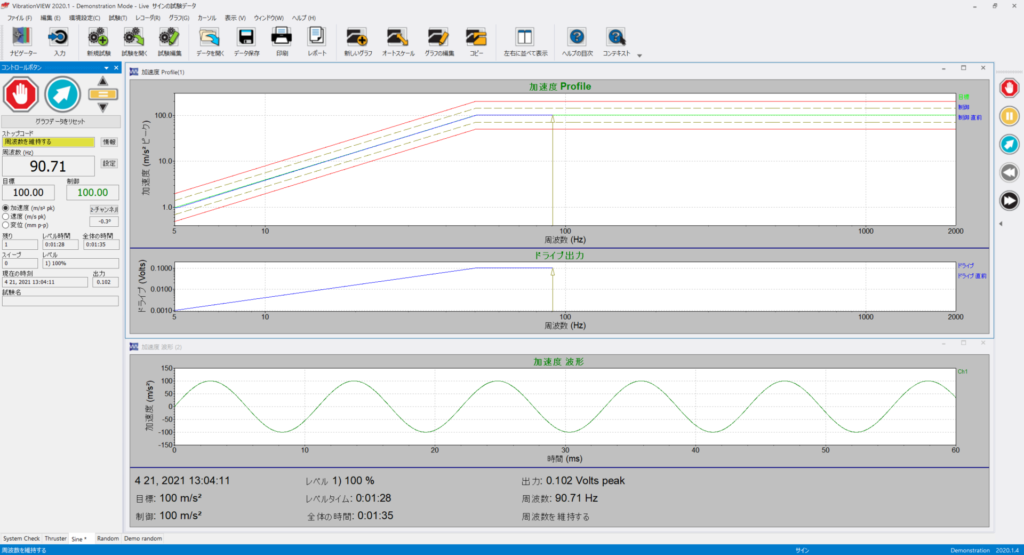Collapse the right sidebar with small arrow
The width and height of the screenshot is (1024, 555).
pos(1000,224)
